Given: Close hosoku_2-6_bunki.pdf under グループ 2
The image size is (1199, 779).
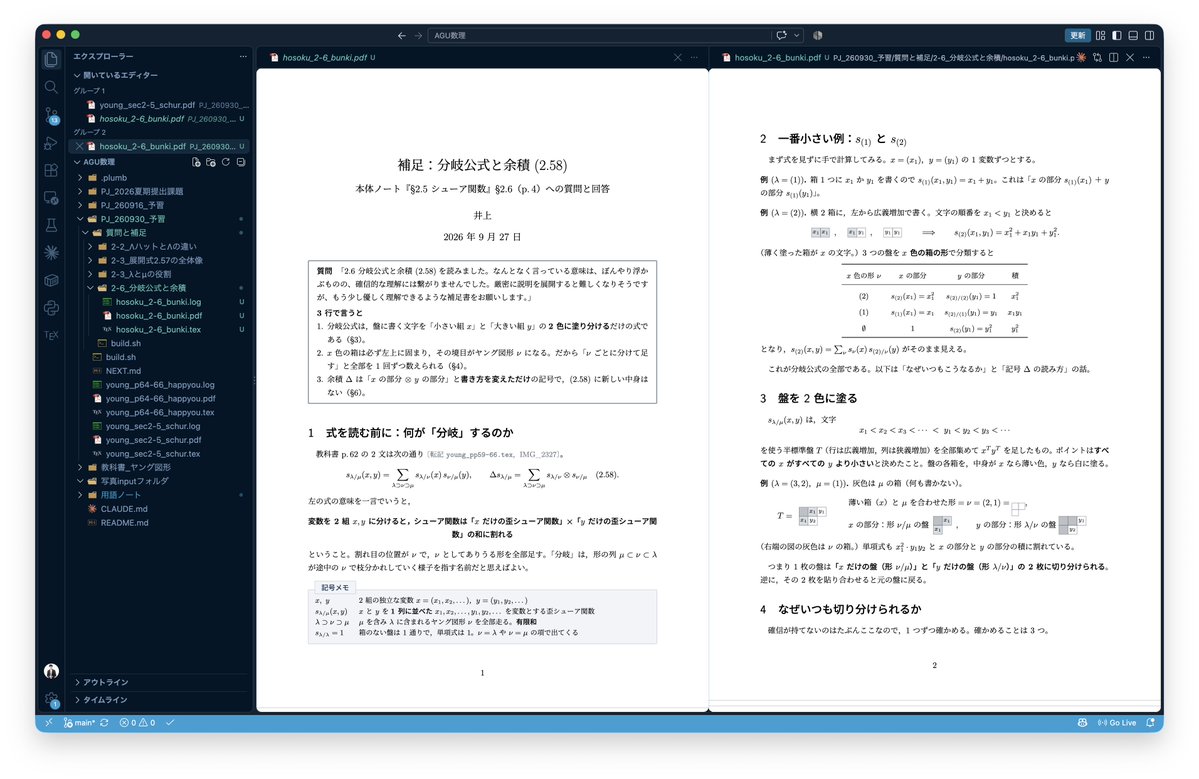Looking at the screenshot, I should (79, 146).
